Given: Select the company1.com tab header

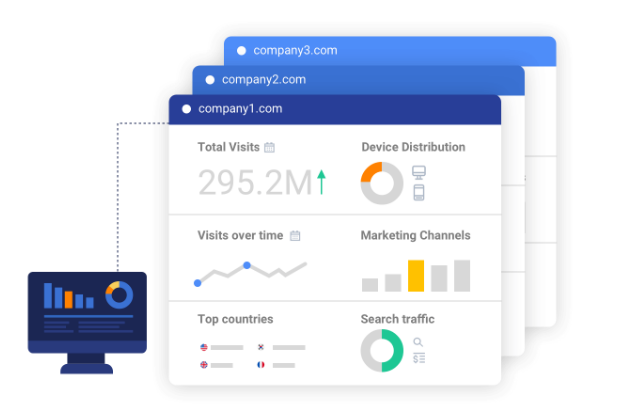Looking at the screenshot, I should coord(240,109).
